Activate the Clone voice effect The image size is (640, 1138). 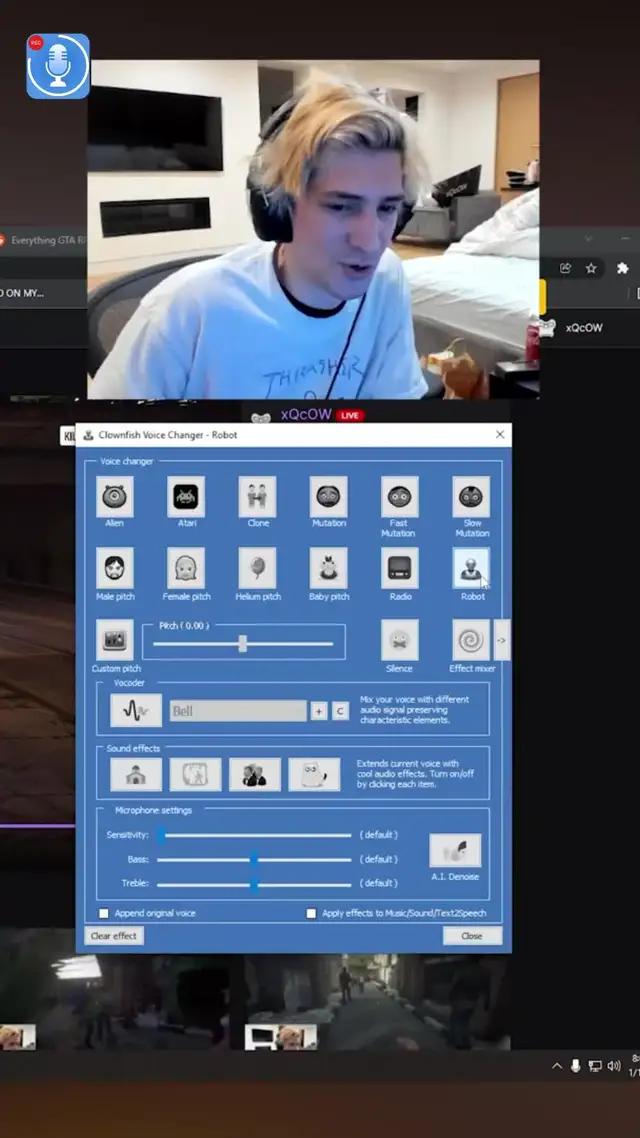[x=257, y=497]
